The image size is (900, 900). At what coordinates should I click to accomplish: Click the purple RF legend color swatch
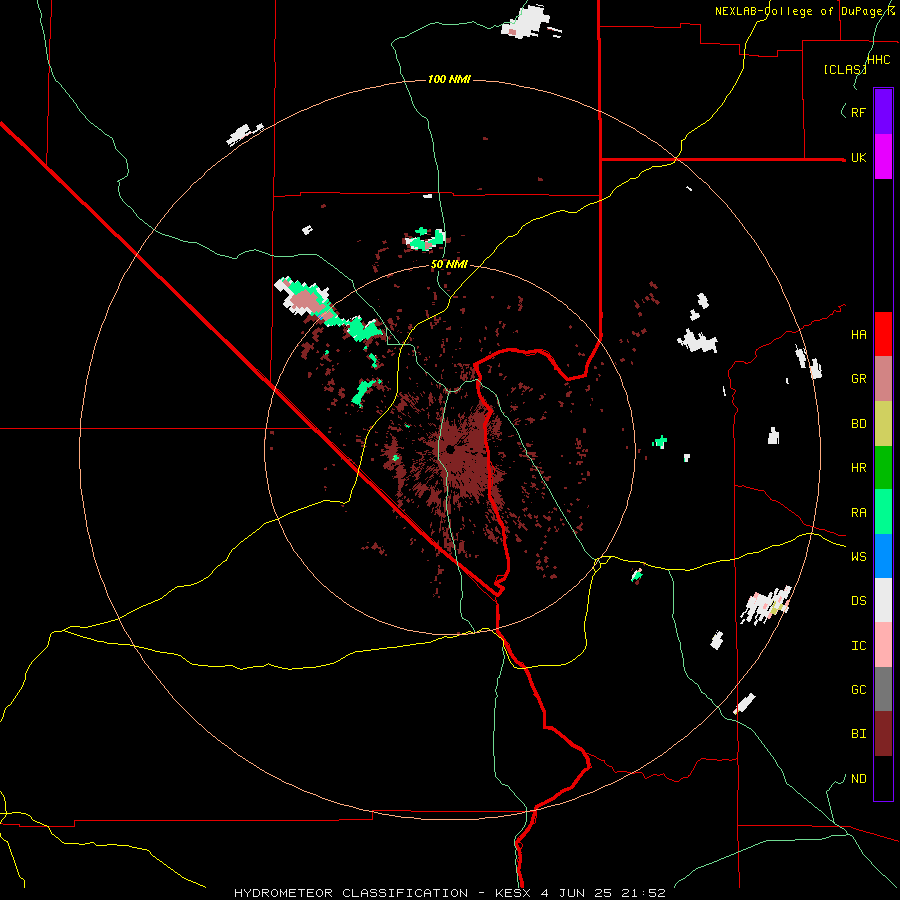click(883, 112)
